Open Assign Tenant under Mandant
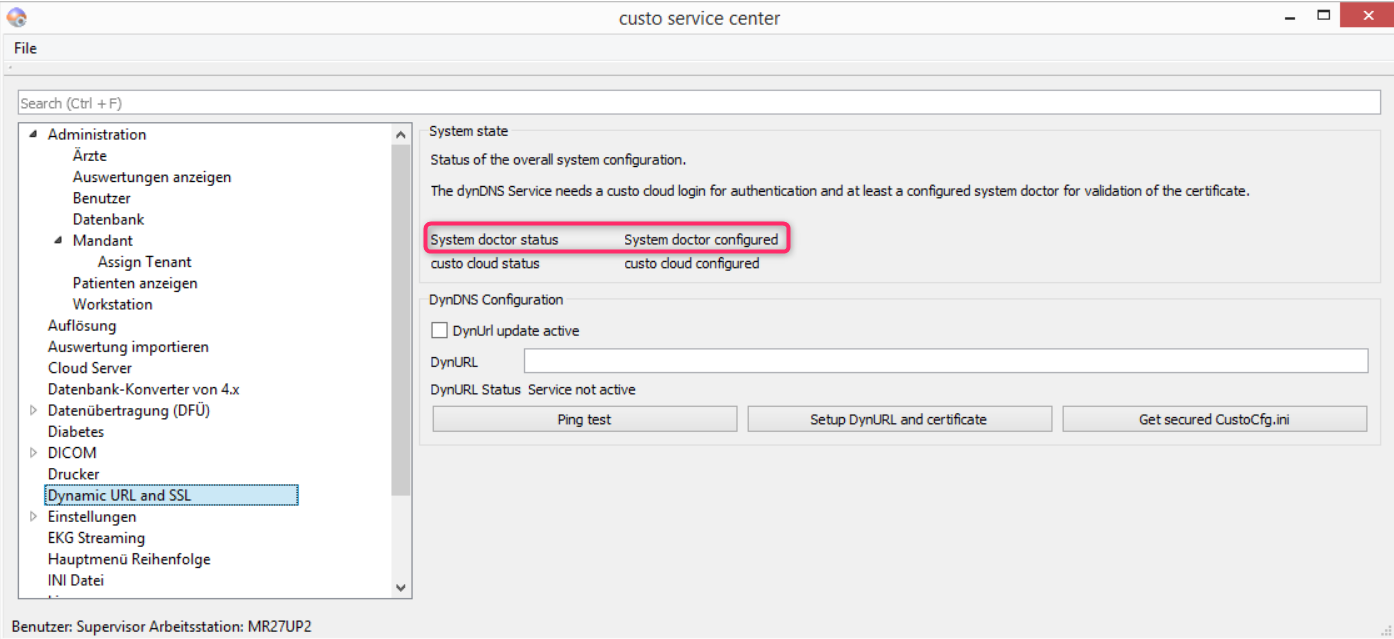The image size is (1394, 639). click(x=145, y=262)
